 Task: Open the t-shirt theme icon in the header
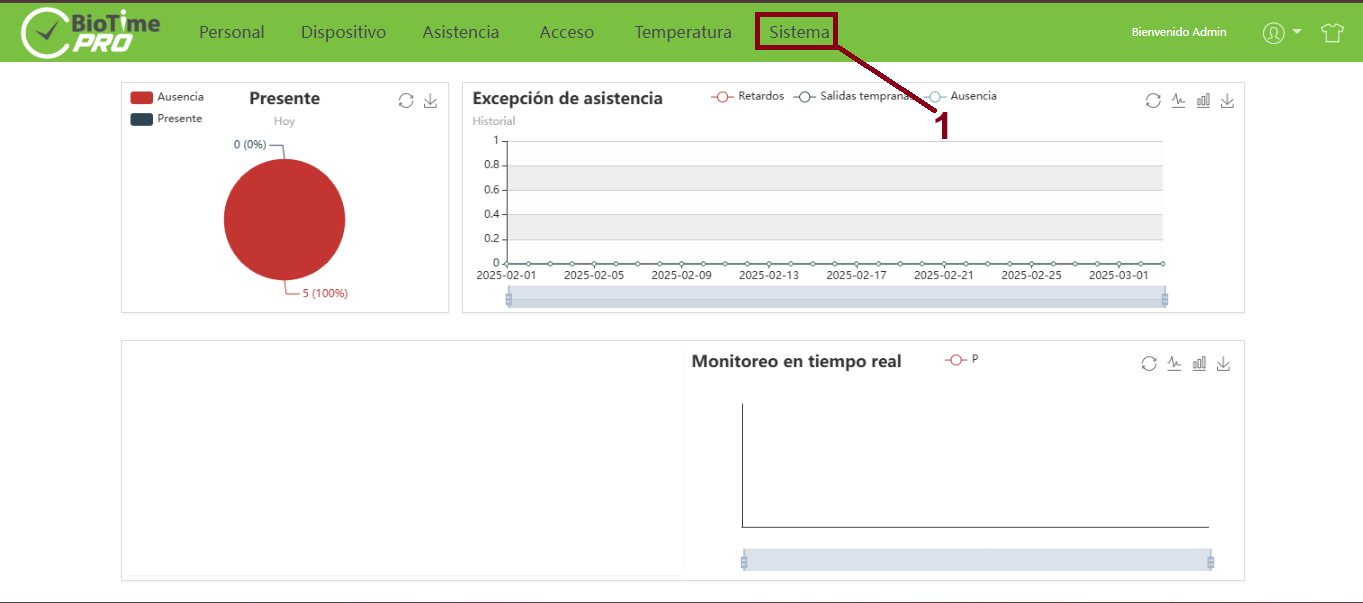pyautogui.click(x=1332, y=32)
